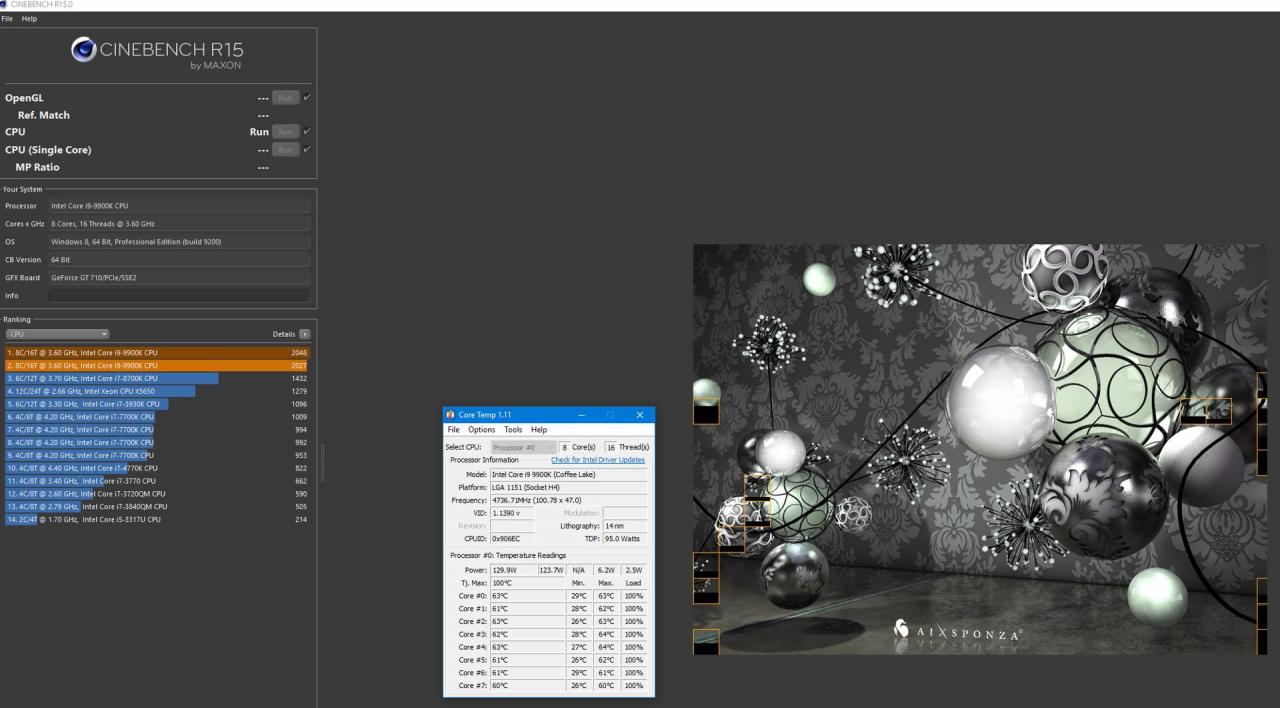Click the Details arrow icon in Ranking
This screenshot has height=708, width=1280.
coord(305,334)
